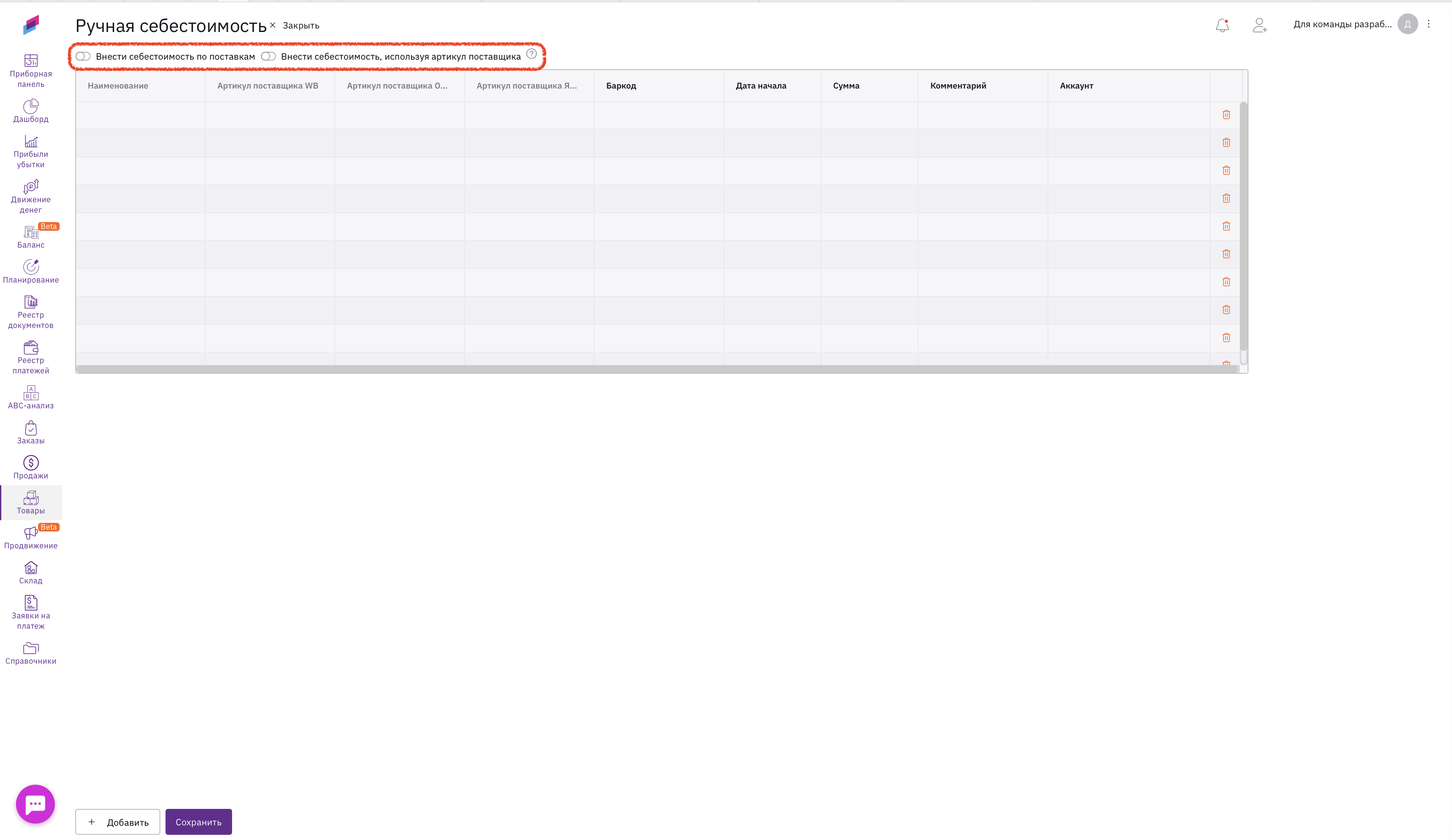Click the first row Сумма cell
The width and height of the screenshot is (1452, 840).
coord(869,115)
